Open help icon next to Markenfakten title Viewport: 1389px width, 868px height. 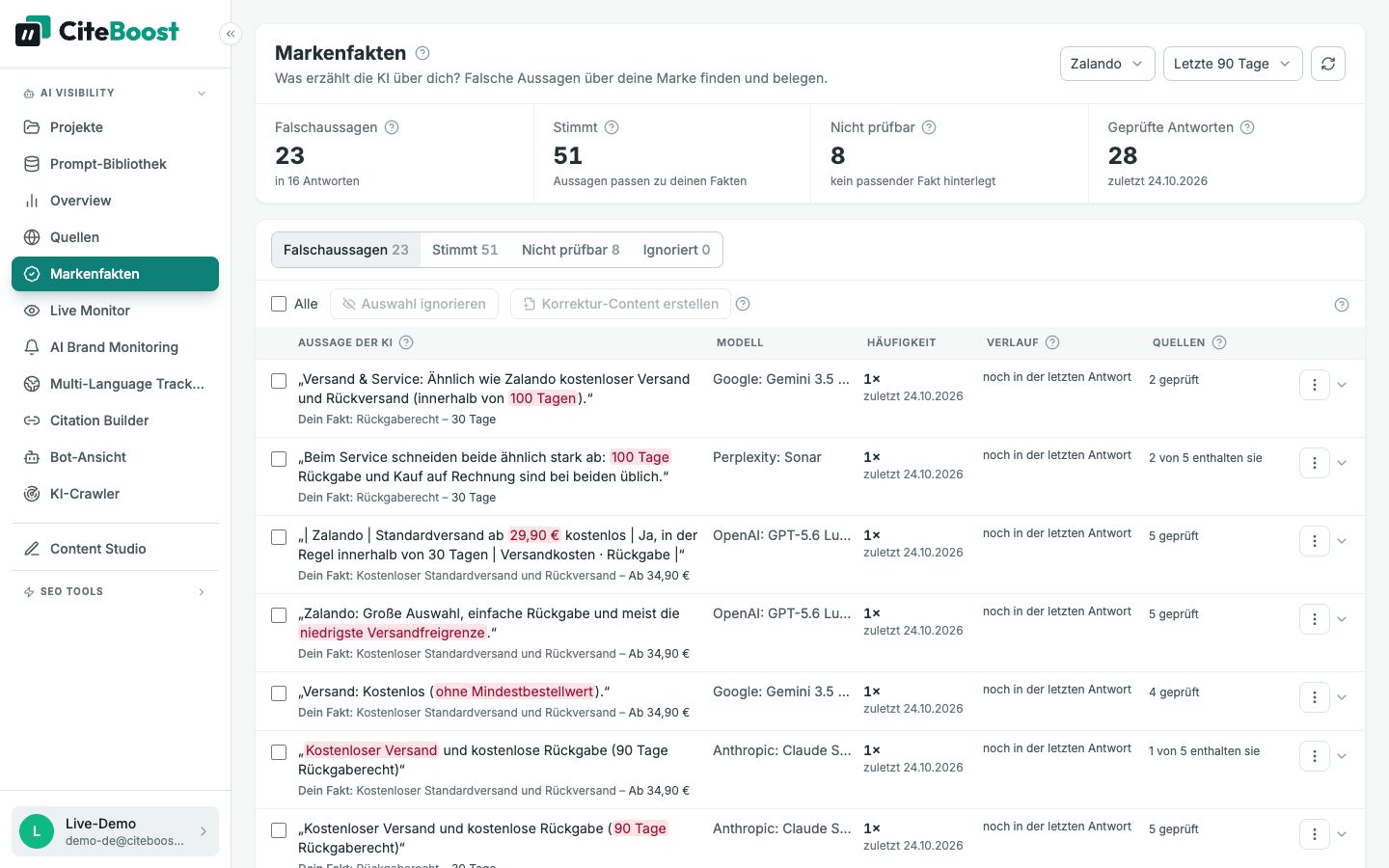422,53
